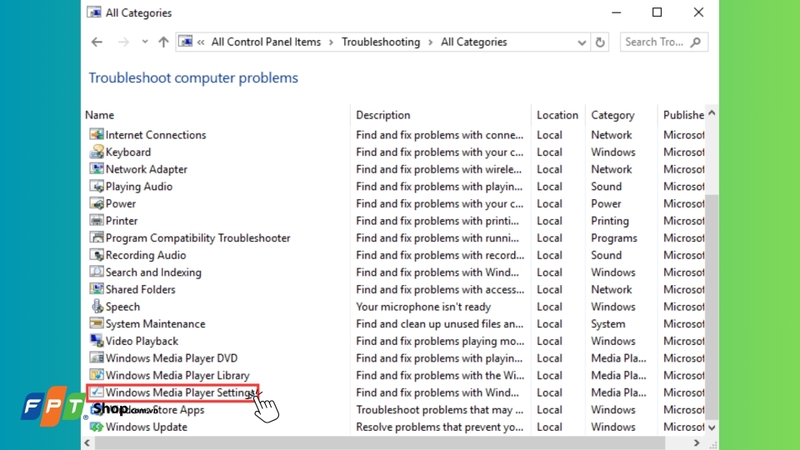Click the Windows Update icon

[96, 427]
